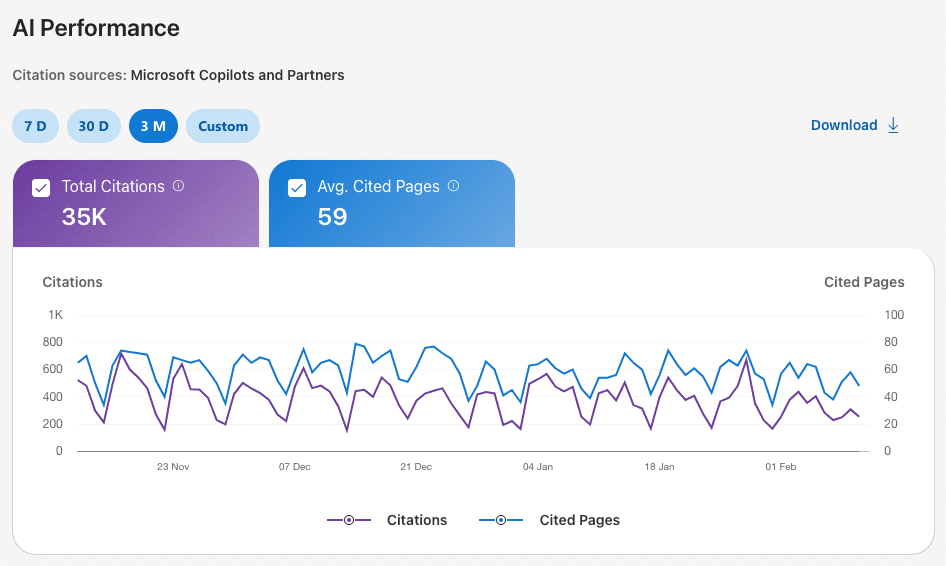Screen dimensions: 946x566
Task: Select the 3 M time range
Action: pyautogui.click(x=153, y=126)
